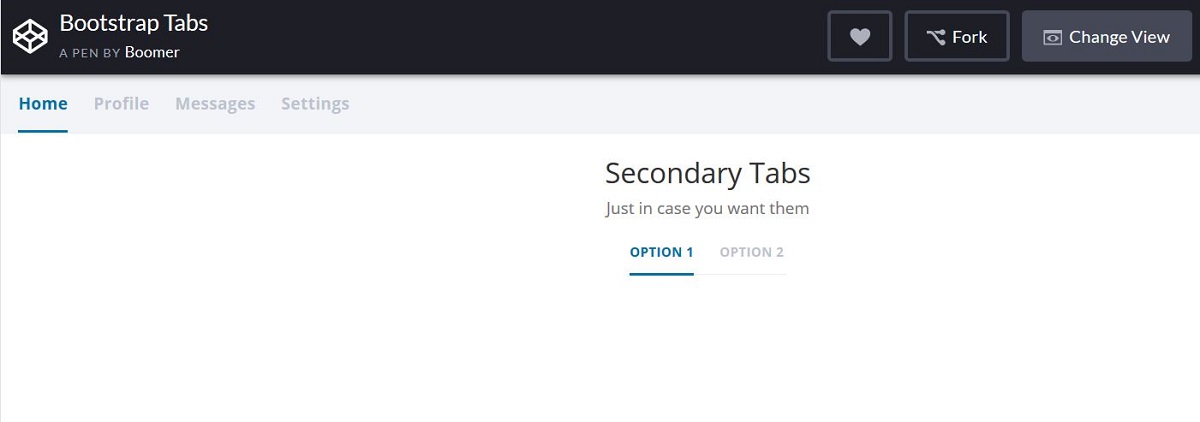Open the Profile tab
The height and width of the screenshot is (422, 1200).
pyautogui.click(x=121, y=104)
